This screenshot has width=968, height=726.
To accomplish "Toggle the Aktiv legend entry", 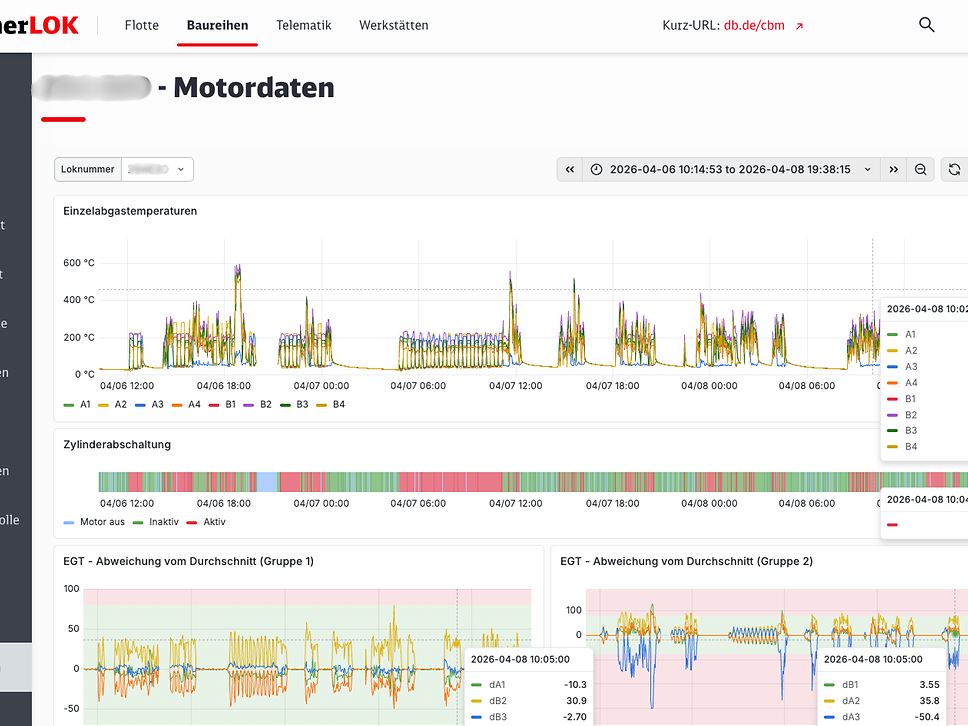I will (x=206, y=522).
